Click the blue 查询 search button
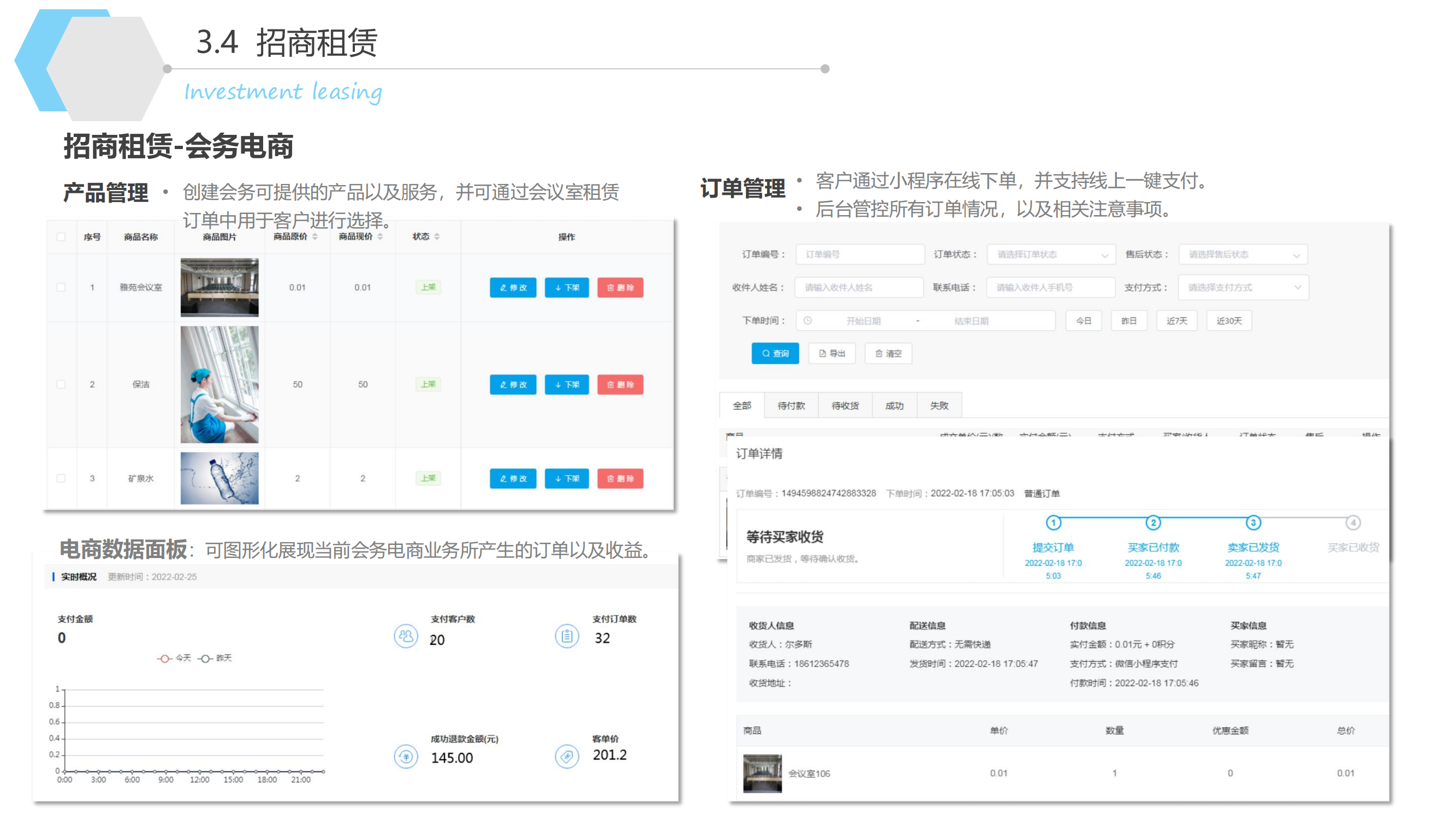1456x819 pixels. tap(774, 353)
